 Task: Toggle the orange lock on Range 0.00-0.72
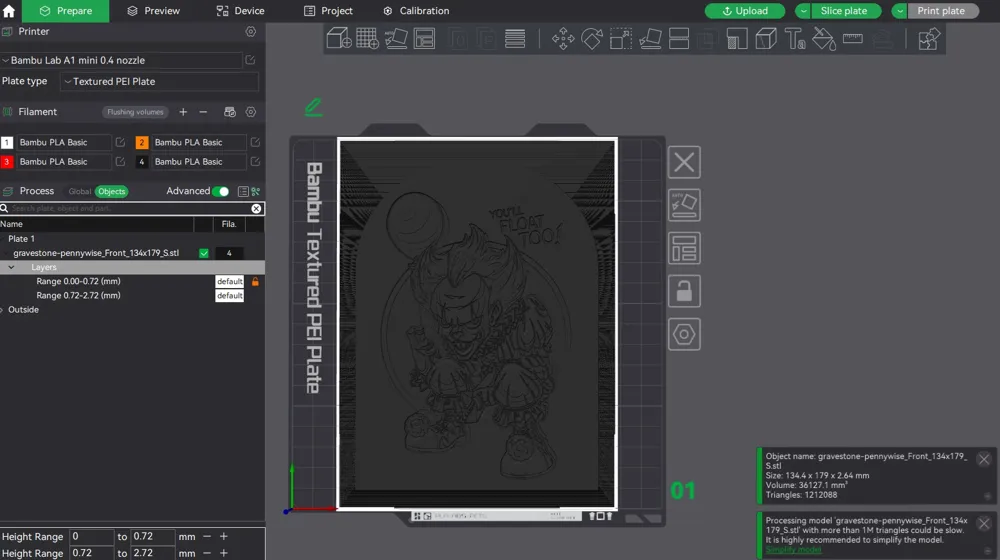click(x=255, y=281)
